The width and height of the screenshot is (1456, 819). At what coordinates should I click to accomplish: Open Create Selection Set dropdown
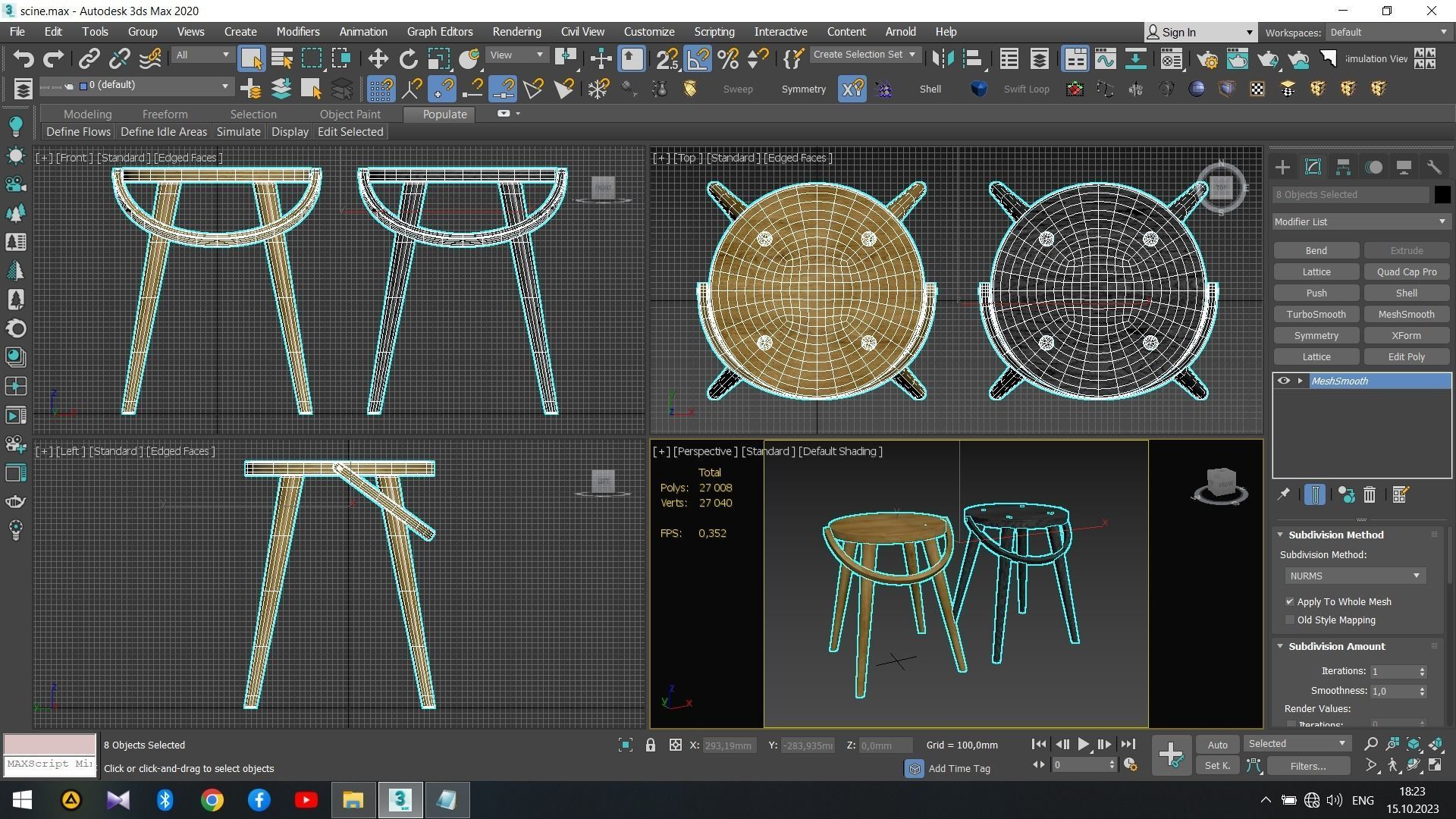(864, 55)
